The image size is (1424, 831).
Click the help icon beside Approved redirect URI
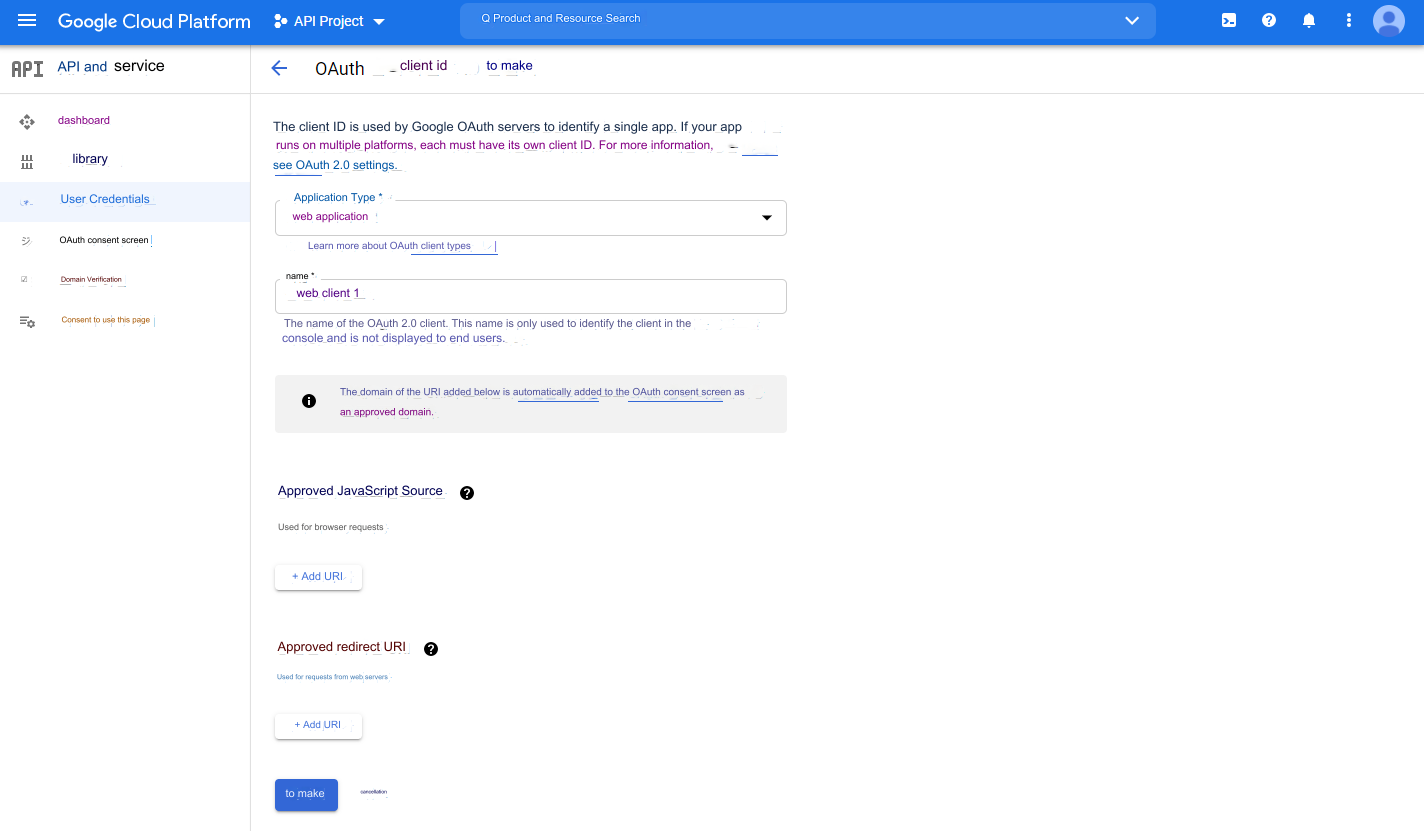(431, 649)
